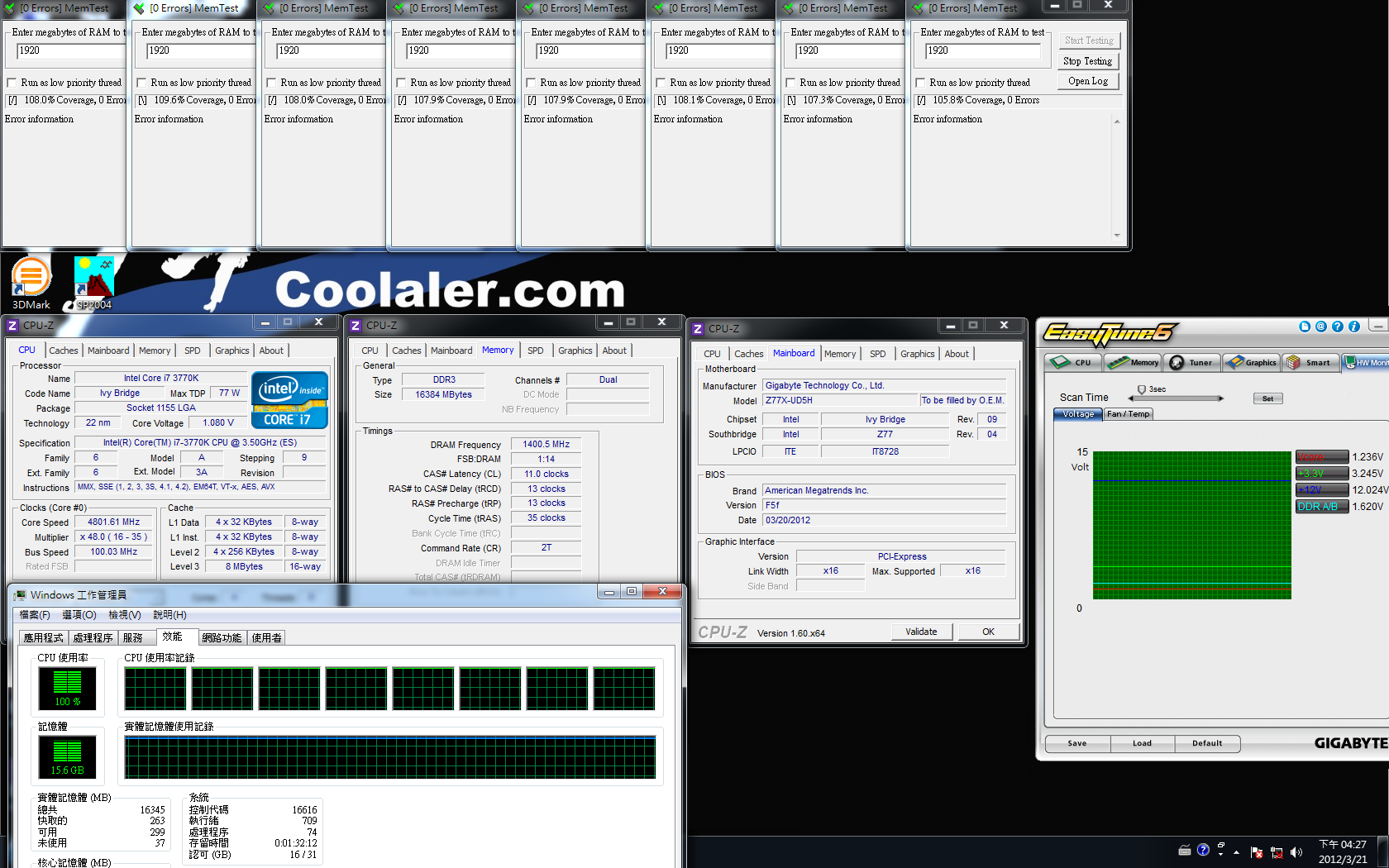This screenshot has width=1389, height=868.
Task: Open the 3DMark desktop shortcut
Action: pos(31,284)
